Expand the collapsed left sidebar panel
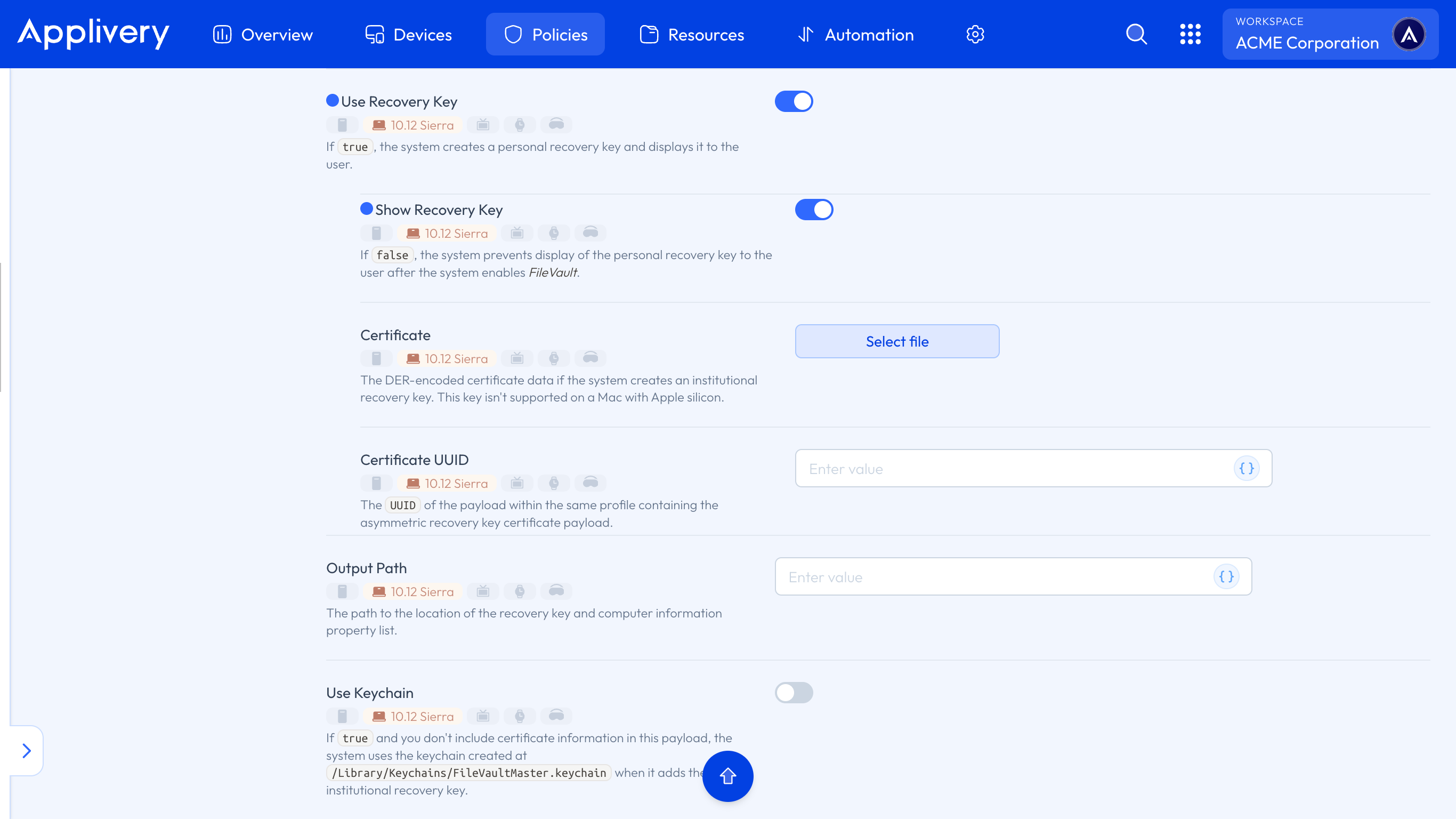 click(x=26, y=751)
